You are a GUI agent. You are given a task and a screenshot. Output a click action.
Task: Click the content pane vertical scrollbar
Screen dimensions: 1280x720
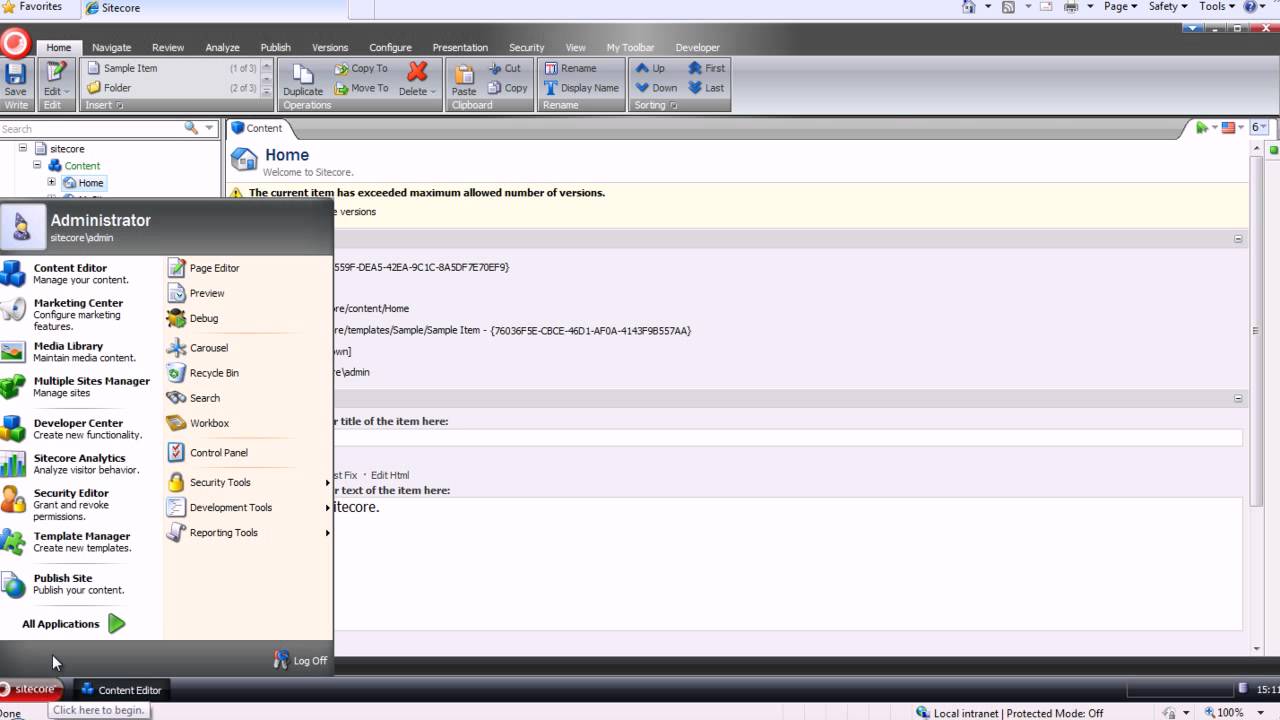point(1257,330)
